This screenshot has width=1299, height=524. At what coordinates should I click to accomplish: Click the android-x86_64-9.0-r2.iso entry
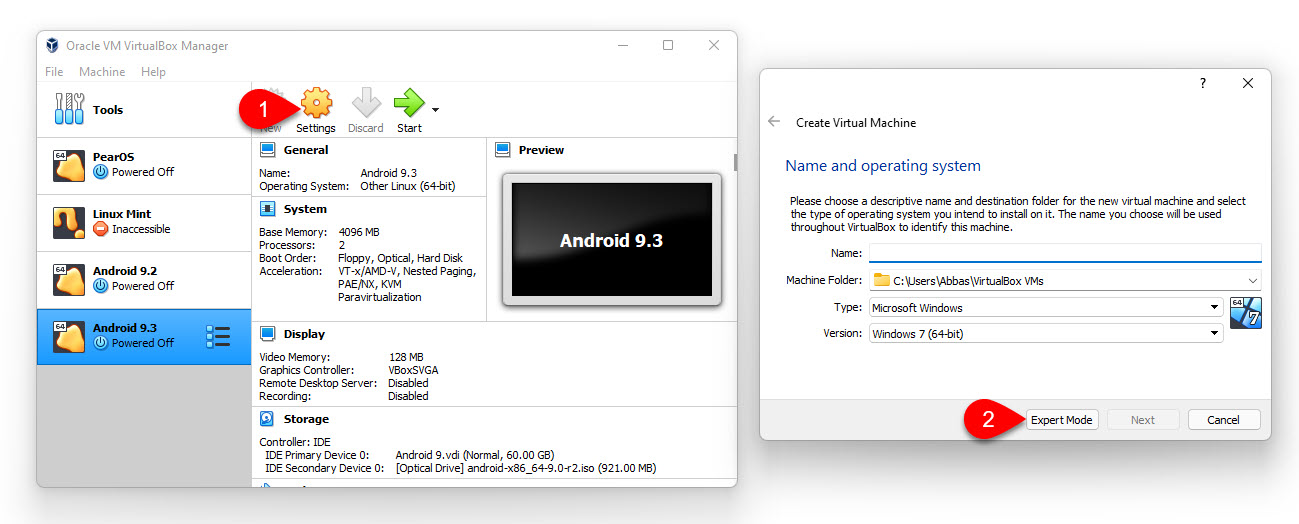(x=525, y=468)
